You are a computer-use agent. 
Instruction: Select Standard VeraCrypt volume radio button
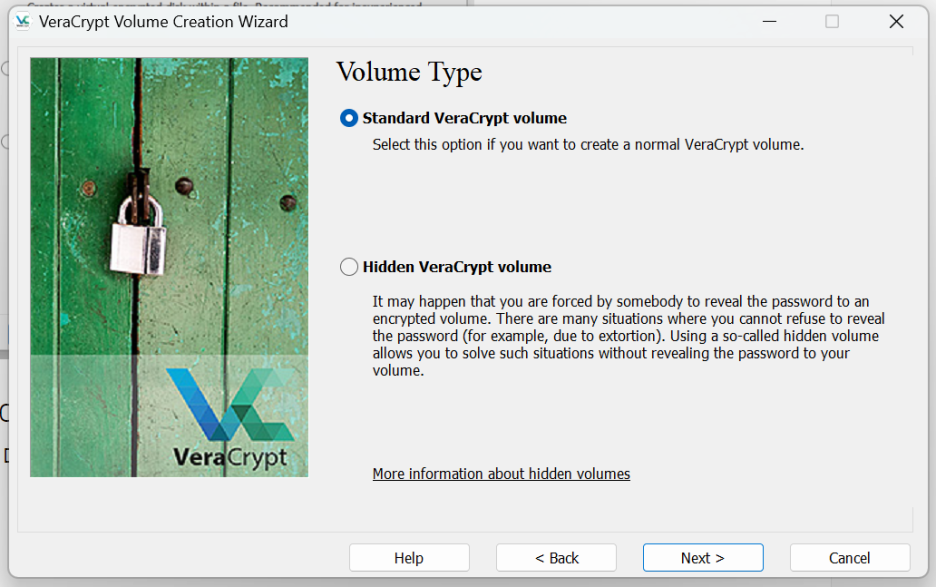tap(349, 118)
